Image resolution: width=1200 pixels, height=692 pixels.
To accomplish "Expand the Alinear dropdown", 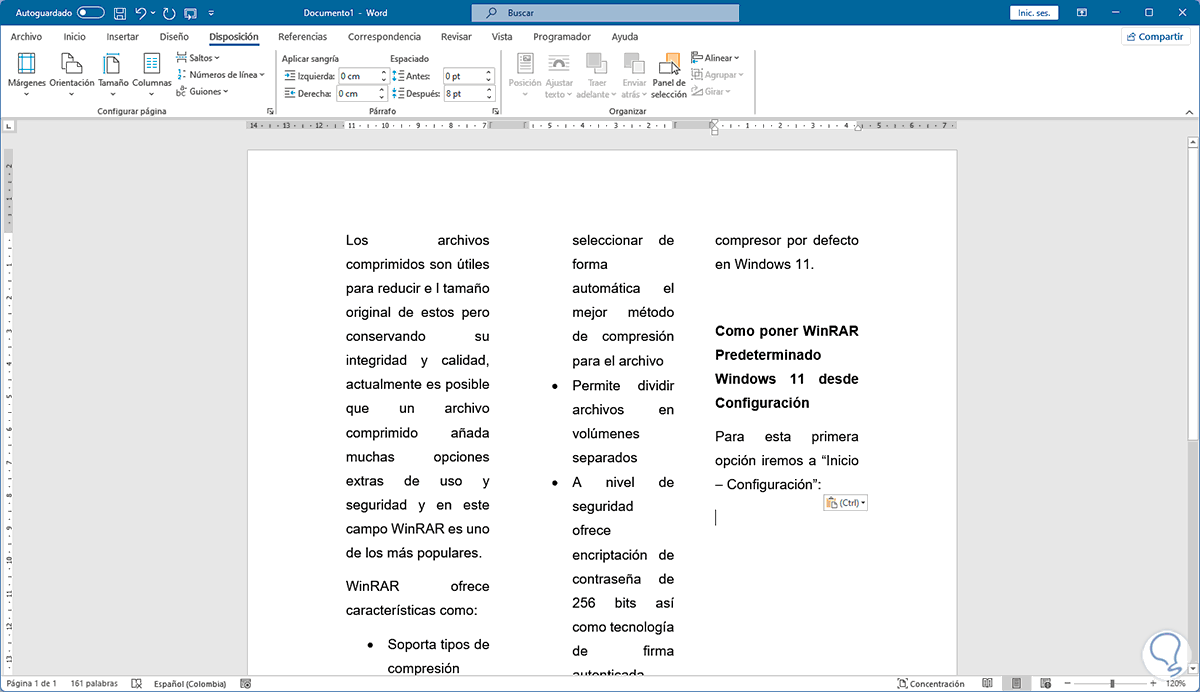I will [x=714, y=58].
